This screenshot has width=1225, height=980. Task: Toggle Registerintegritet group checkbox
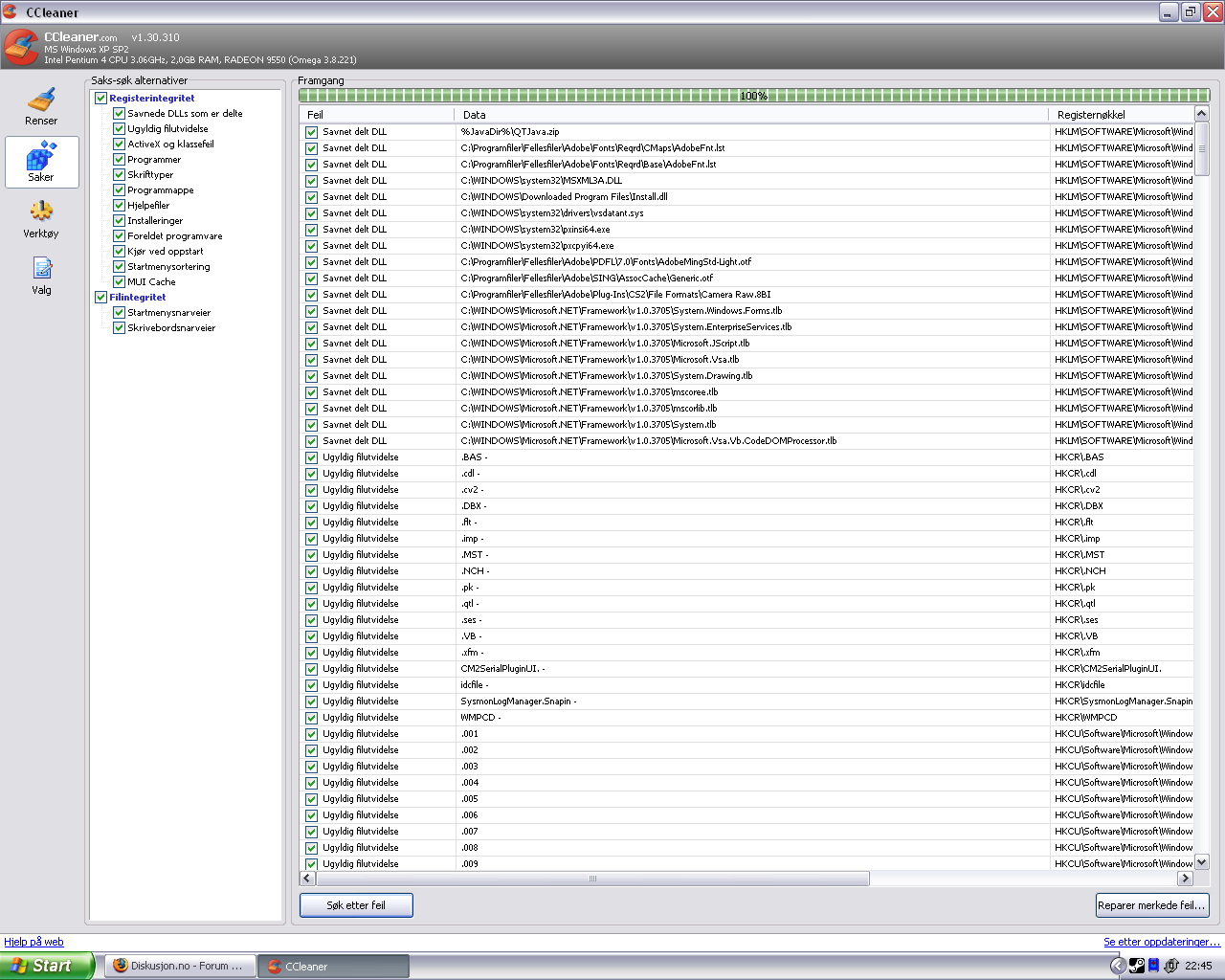tap(100, 98)
